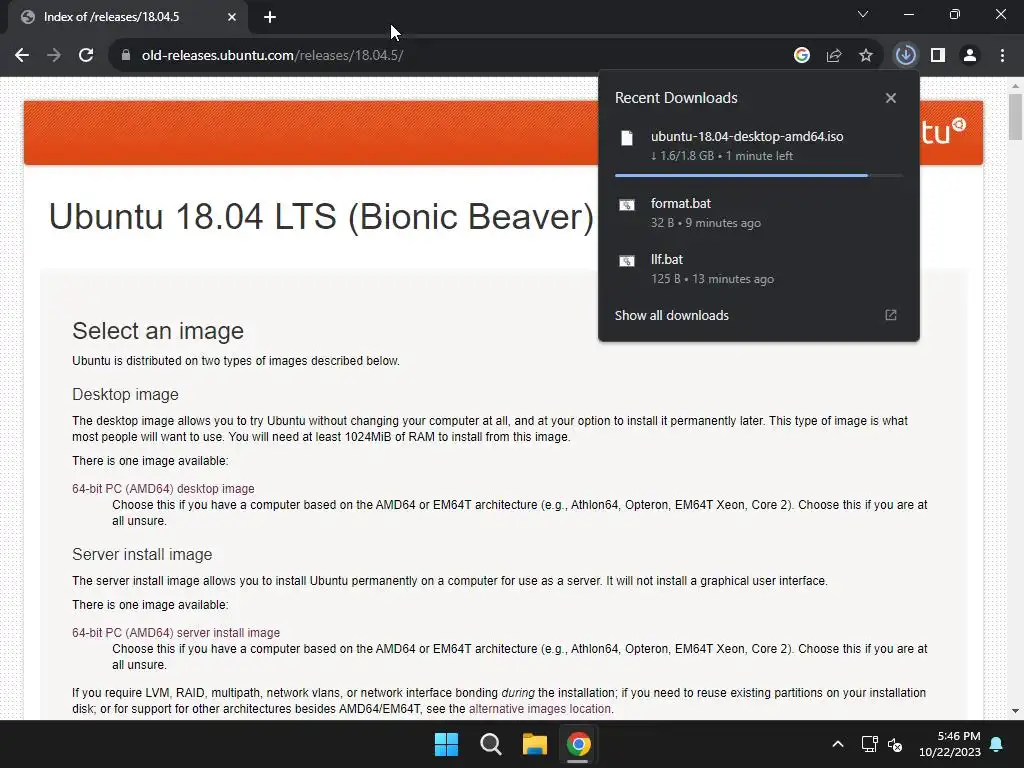This screenshot has width=1024, height=768.
Task: Open the llf.bat download entry
Action: [x=759, y=269]
